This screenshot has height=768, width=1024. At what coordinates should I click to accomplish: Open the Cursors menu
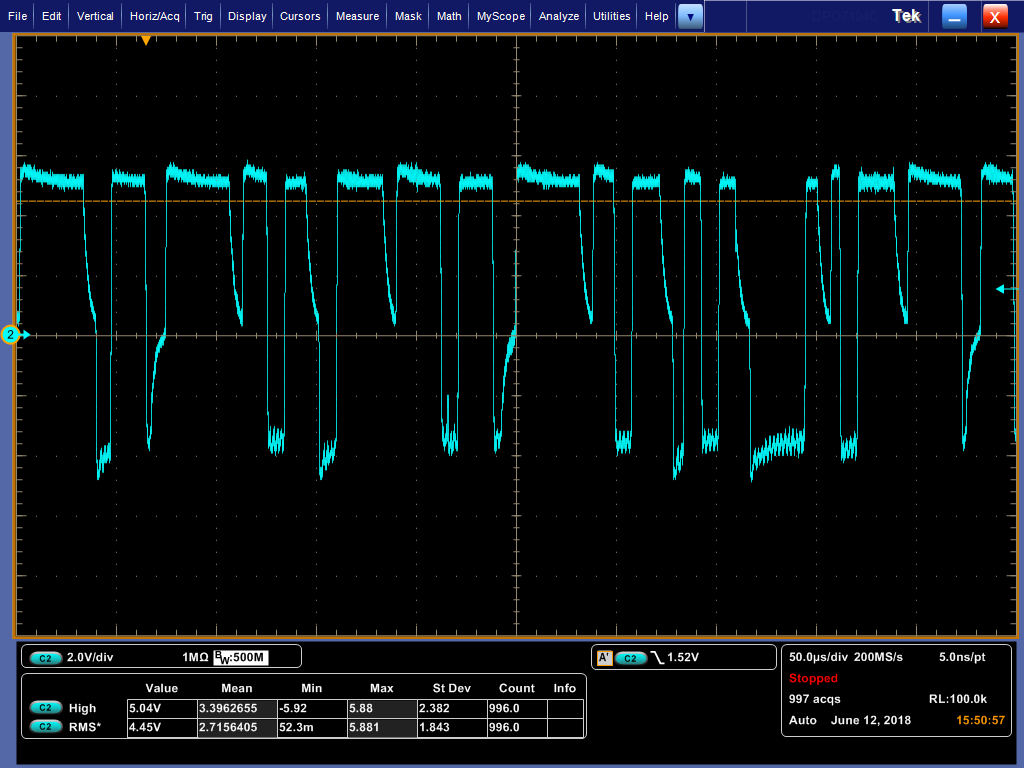(x=300, y=16)
